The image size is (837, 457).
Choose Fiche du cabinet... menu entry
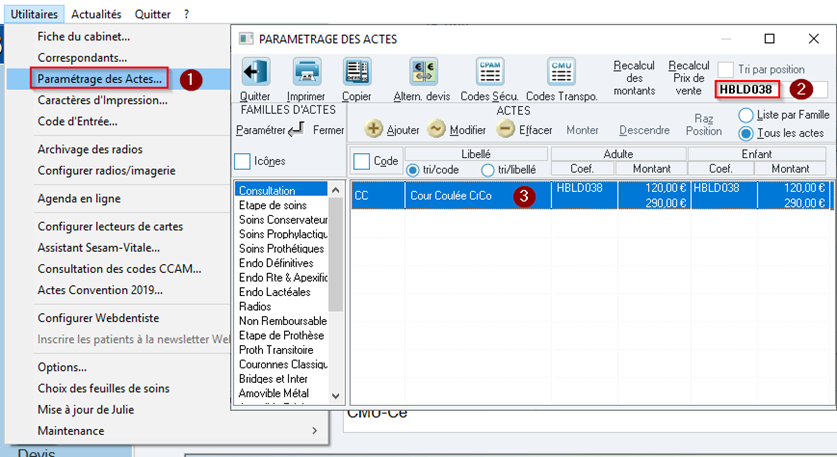coord(84,36)
